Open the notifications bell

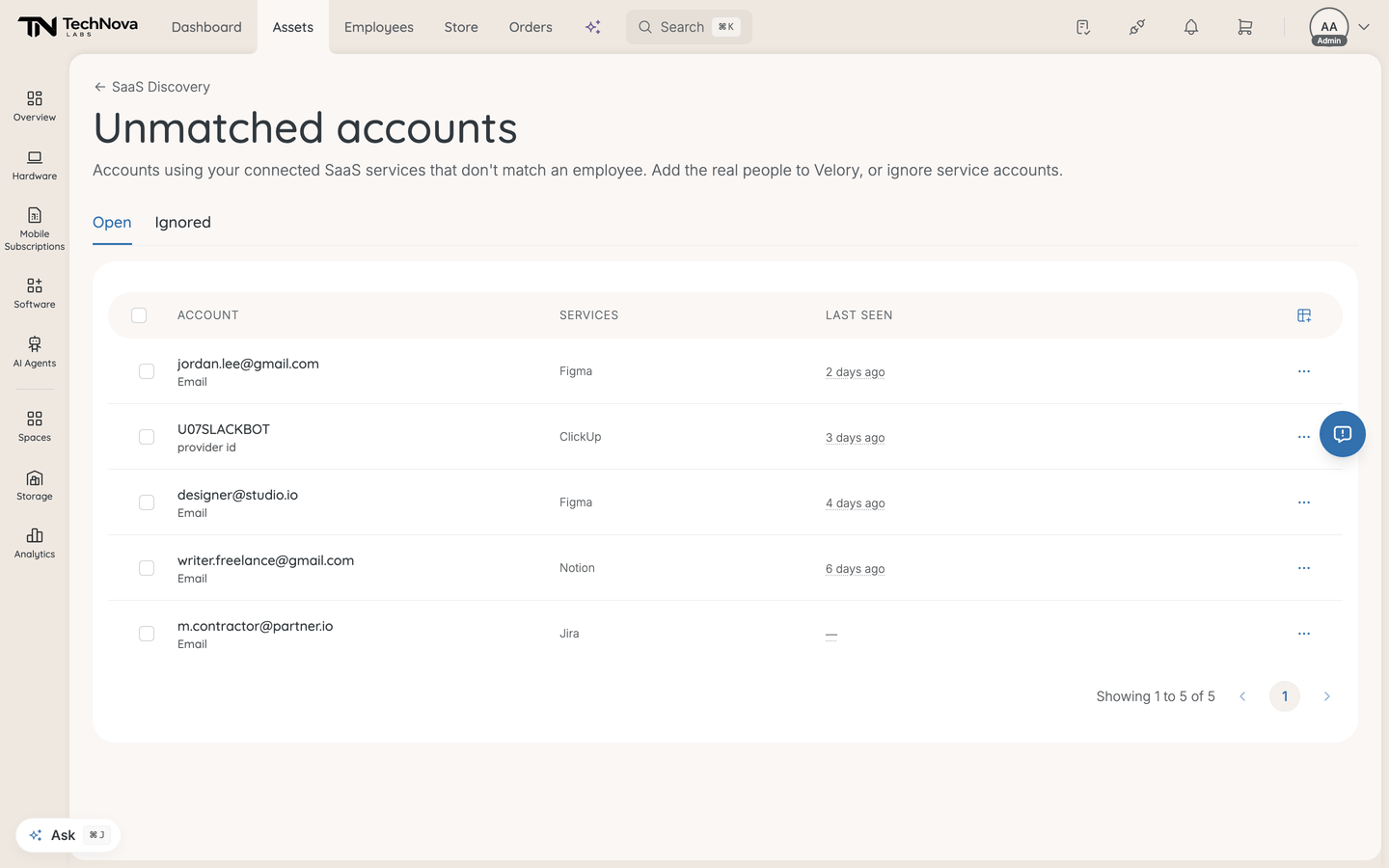point(1191,27)
